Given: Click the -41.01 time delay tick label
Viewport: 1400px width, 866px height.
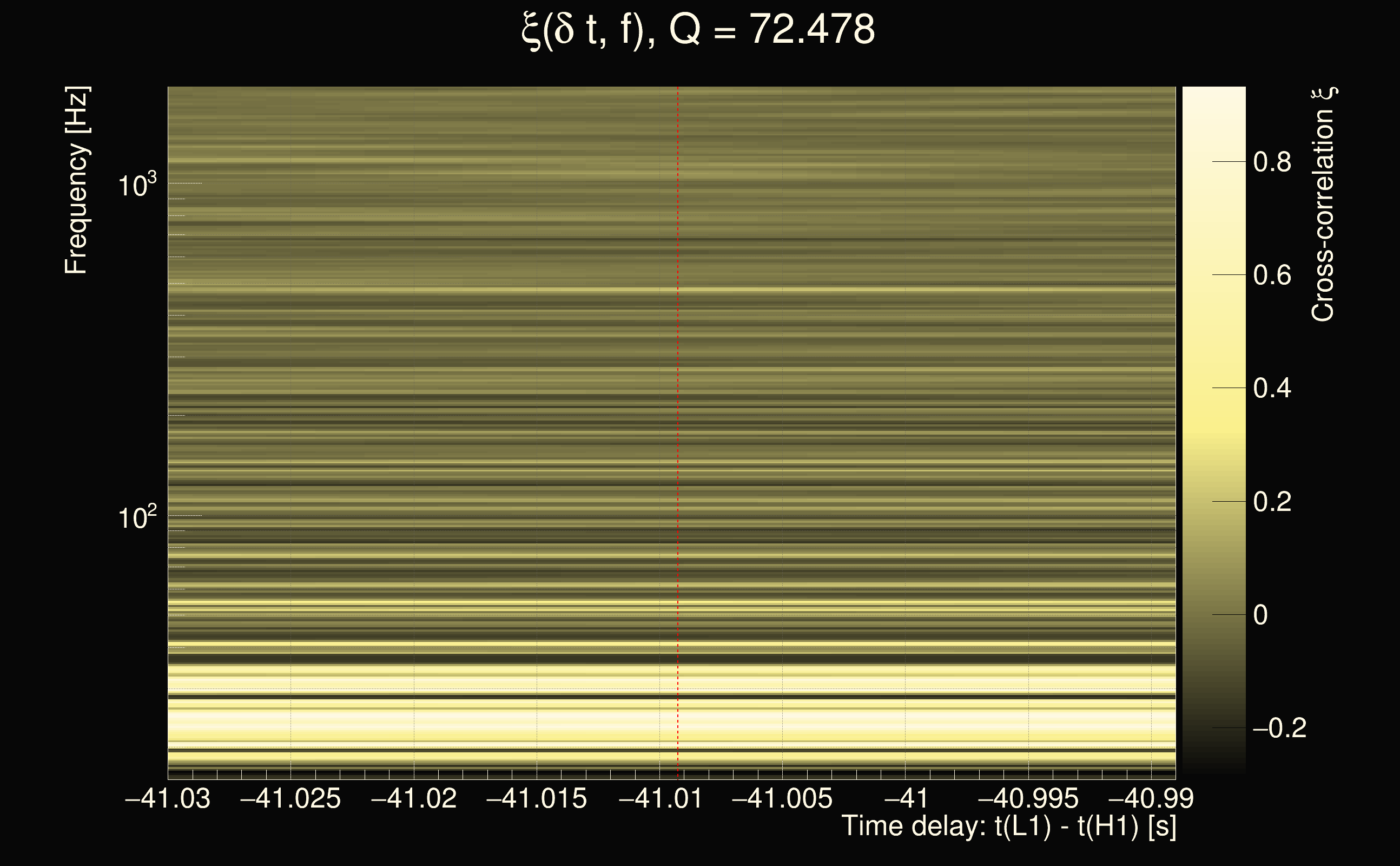Looking at the screenshot, I should tap(660, 798).
